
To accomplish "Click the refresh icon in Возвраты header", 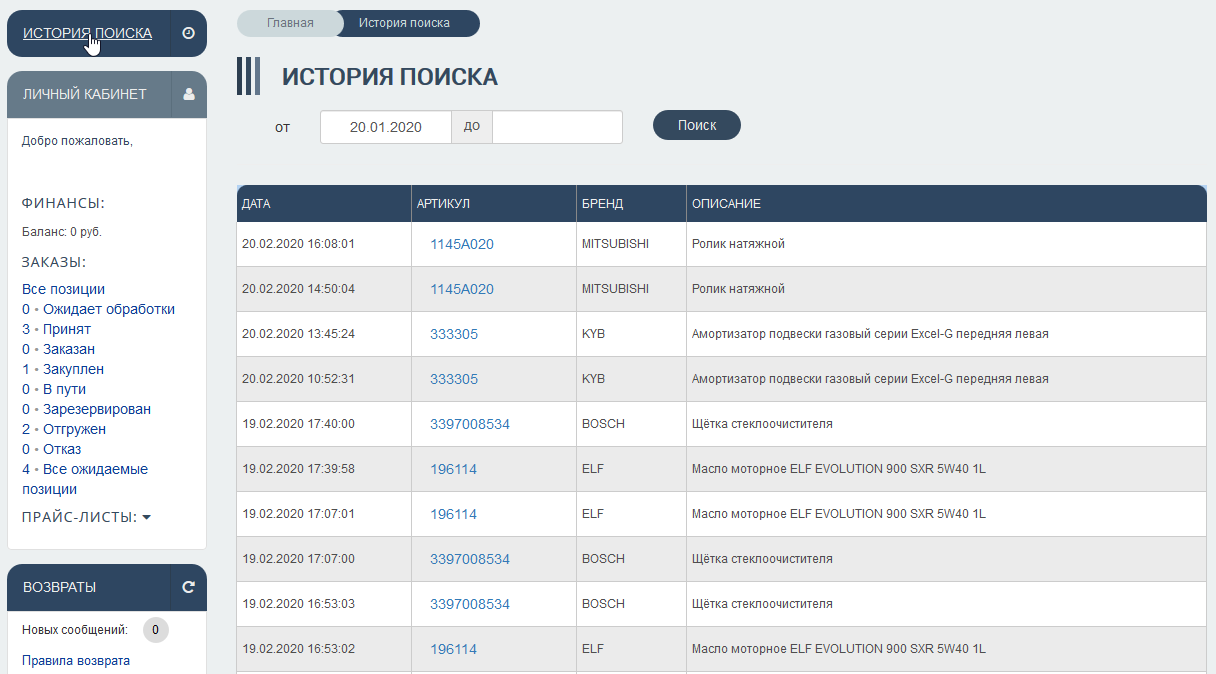I will pyautogui.click(x=188, y=587).
